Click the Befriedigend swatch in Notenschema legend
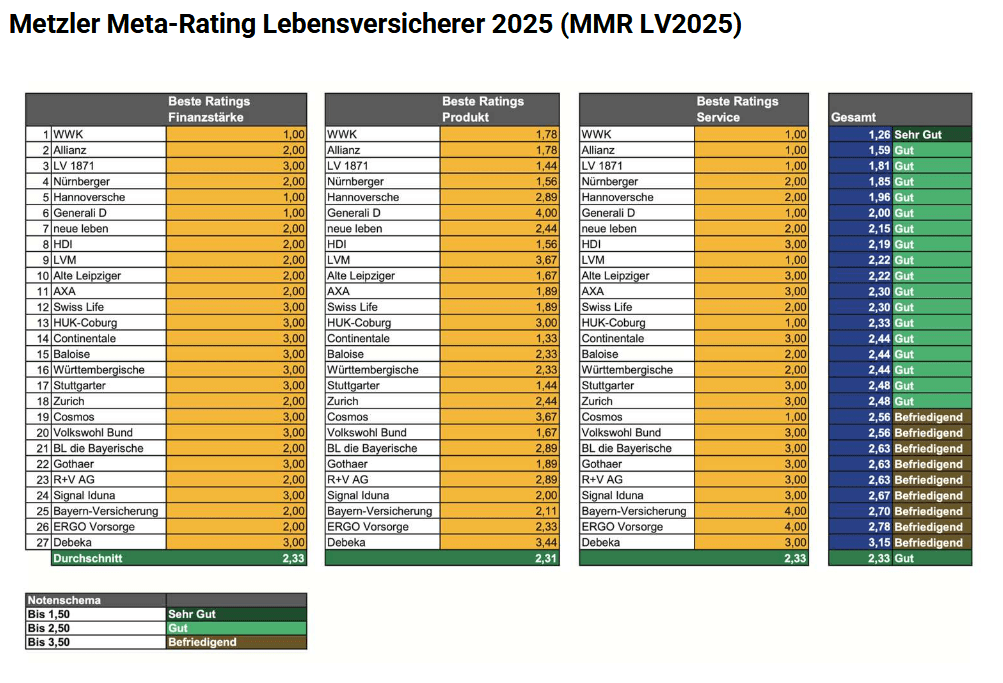 236,642
